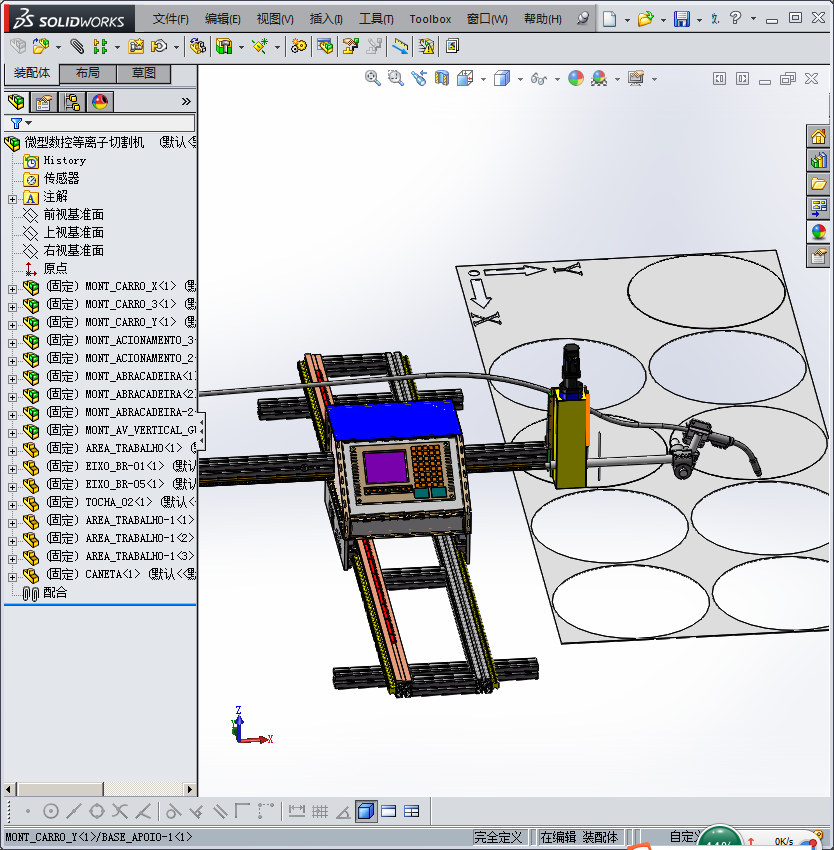The height and width of the screenshot is (850, 834).
Task: Expand the 注解 annotations folder
Action: (12, 199)
